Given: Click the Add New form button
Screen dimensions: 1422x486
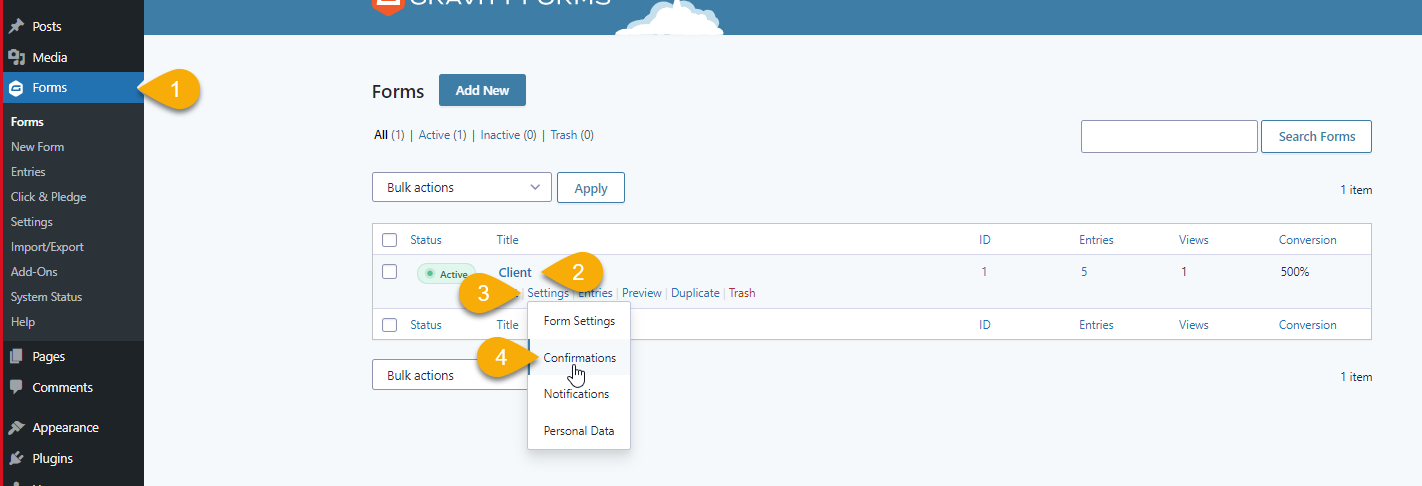Looking at the screenshot, I should tap(482, 90).
